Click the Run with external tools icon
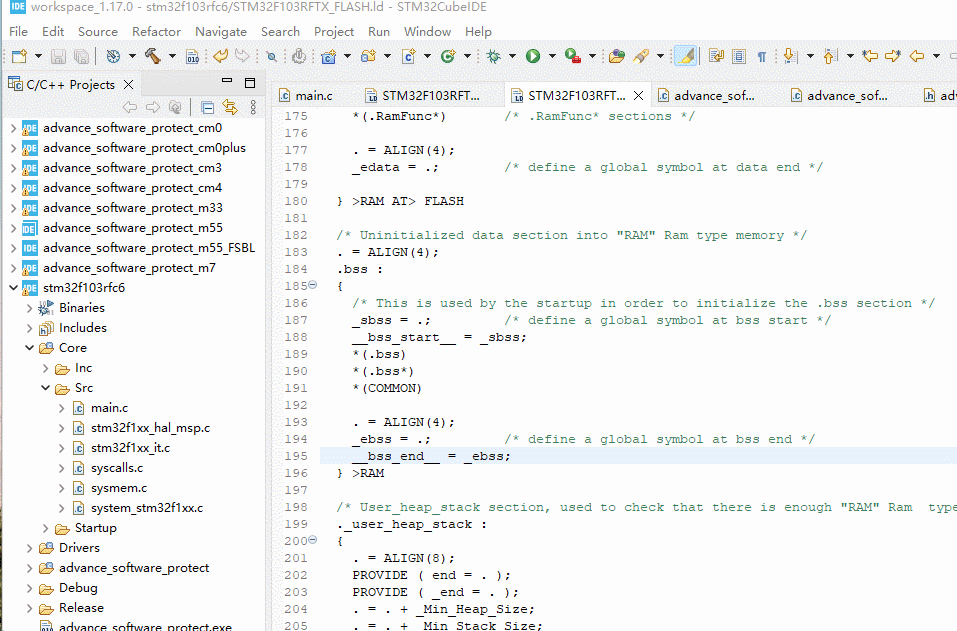 pos(572,57)
